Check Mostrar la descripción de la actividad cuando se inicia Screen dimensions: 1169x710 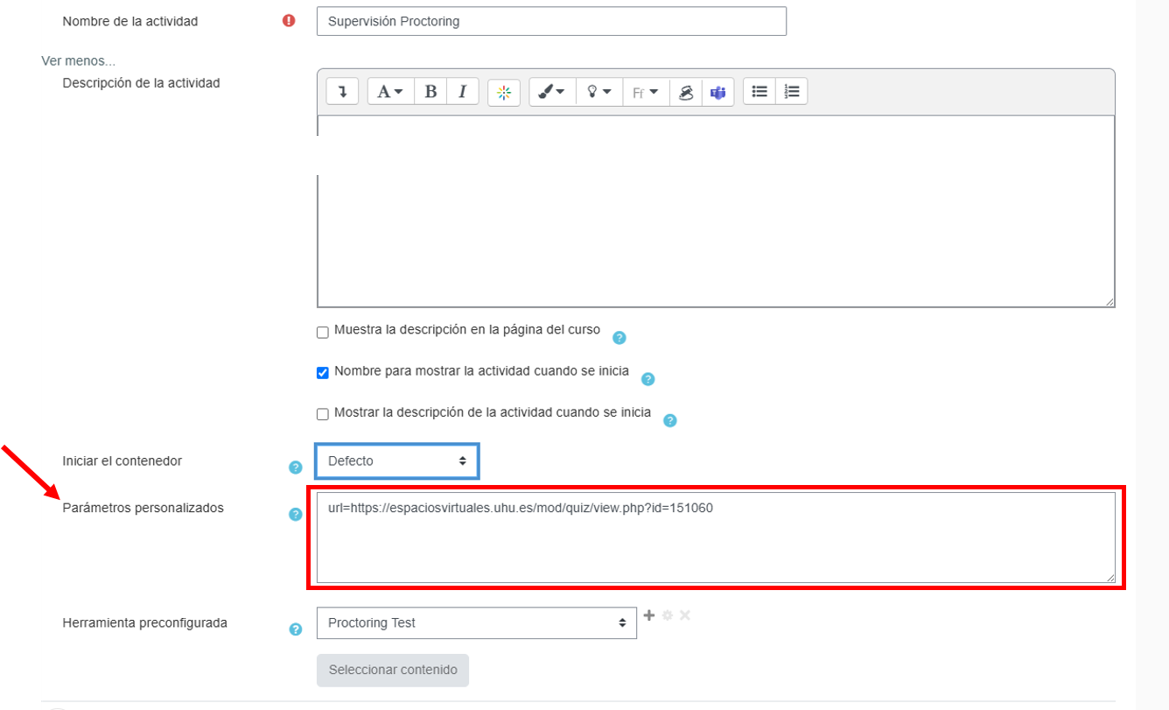pos(322,414)
